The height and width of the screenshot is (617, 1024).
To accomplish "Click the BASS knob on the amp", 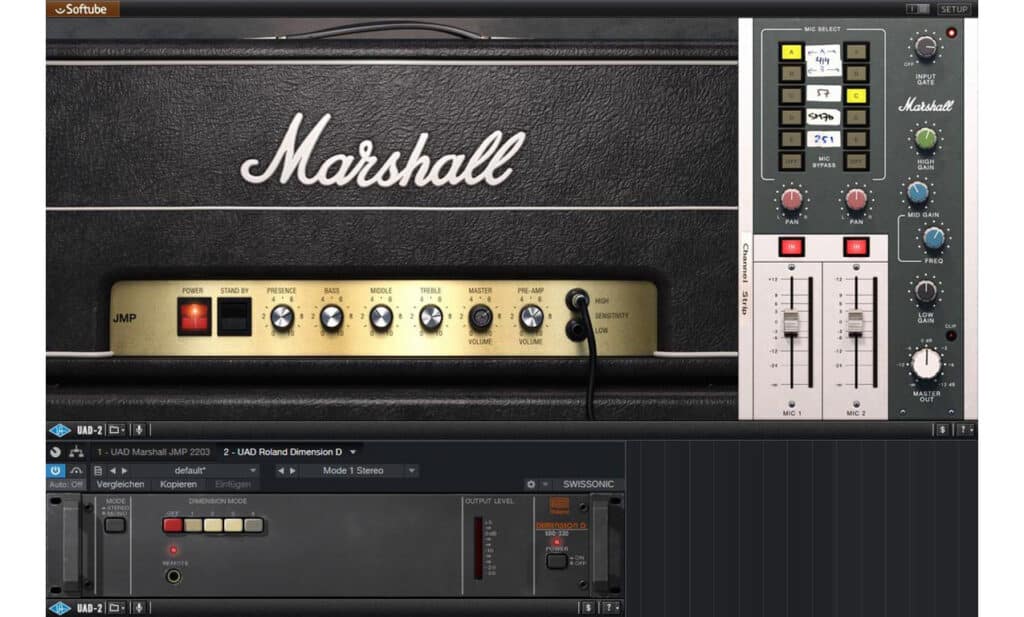I will coord(332,317).
